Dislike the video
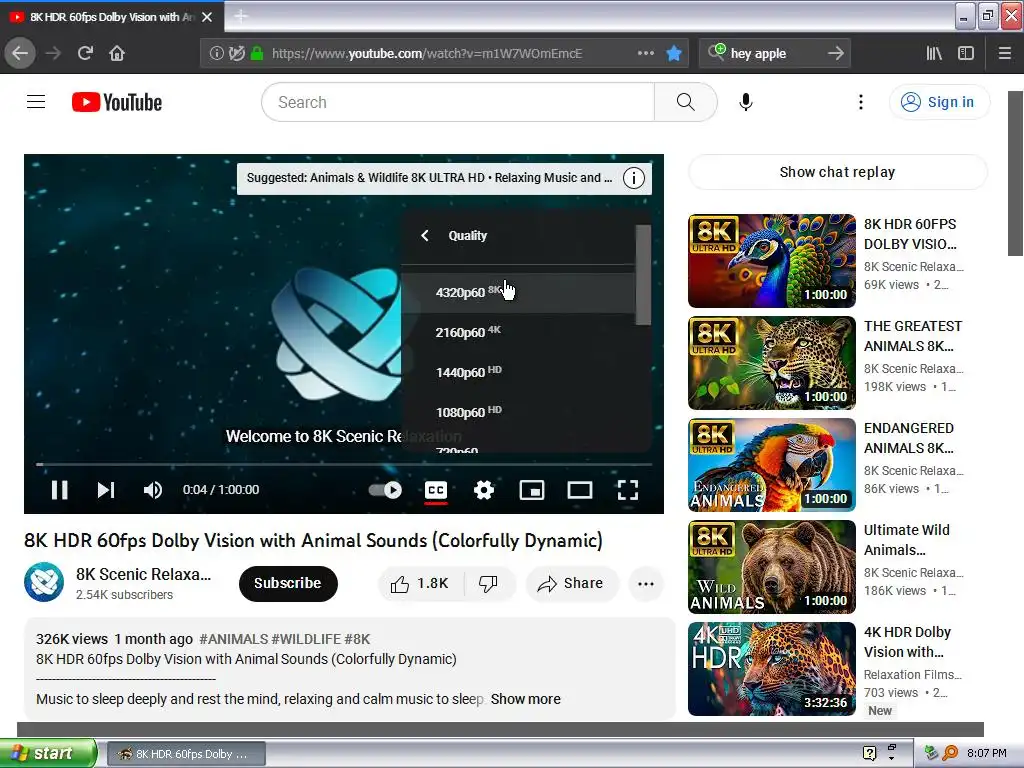This screenshot has height=768, width=1024. coord(488,583)
